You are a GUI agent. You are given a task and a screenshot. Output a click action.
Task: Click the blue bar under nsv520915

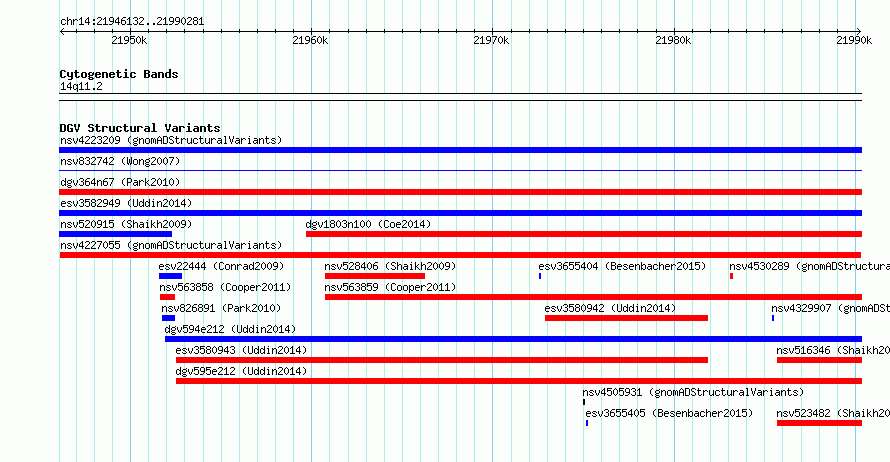click(x=115, y=234)
